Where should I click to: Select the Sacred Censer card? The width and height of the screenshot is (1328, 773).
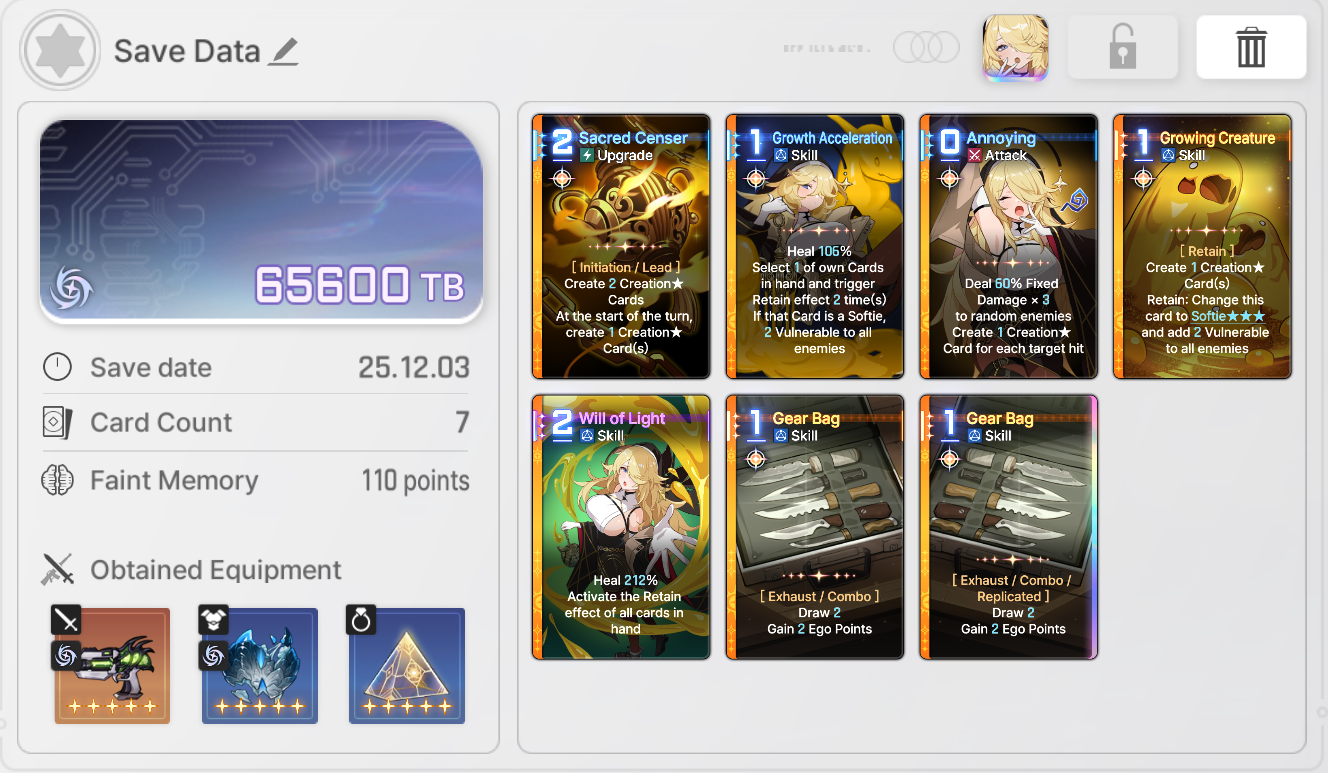click(x=621, y=246)
